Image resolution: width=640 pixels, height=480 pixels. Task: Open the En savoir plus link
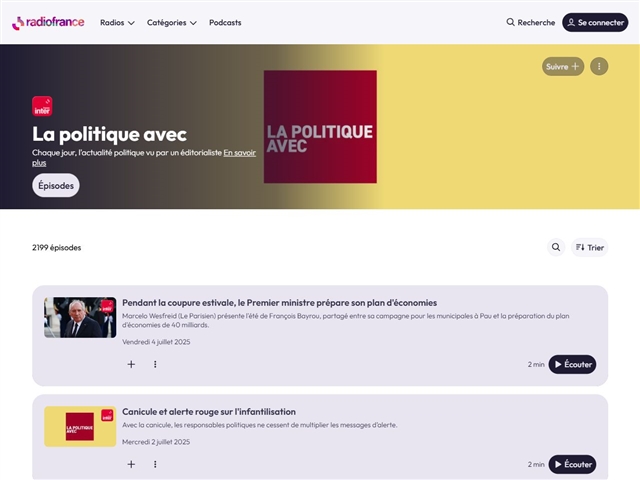tap(239, 153)
